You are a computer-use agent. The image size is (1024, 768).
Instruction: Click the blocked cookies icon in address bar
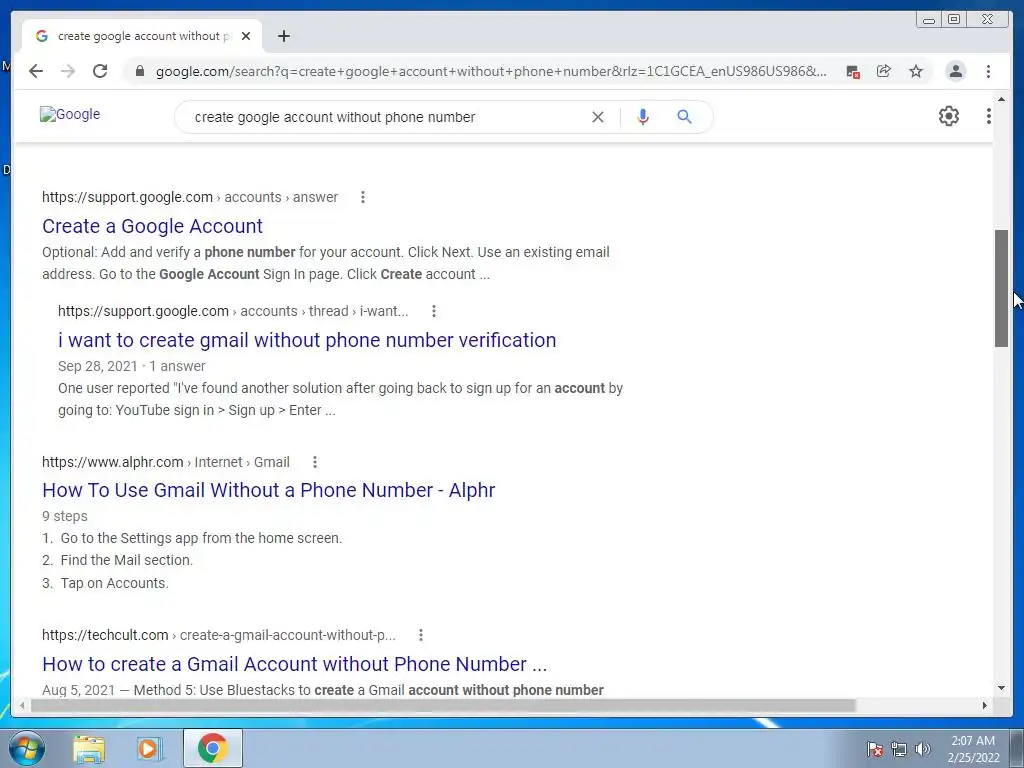tap(852, 71)
